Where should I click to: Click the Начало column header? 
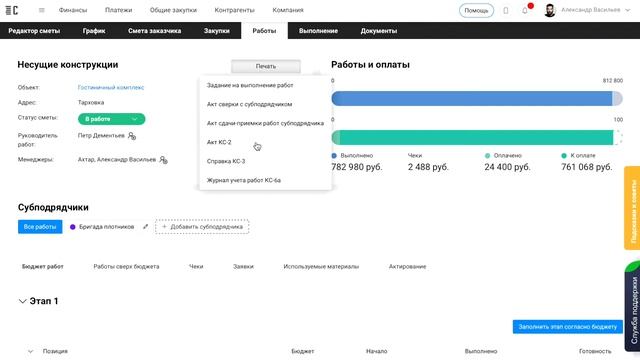click(x=376, y=351)
